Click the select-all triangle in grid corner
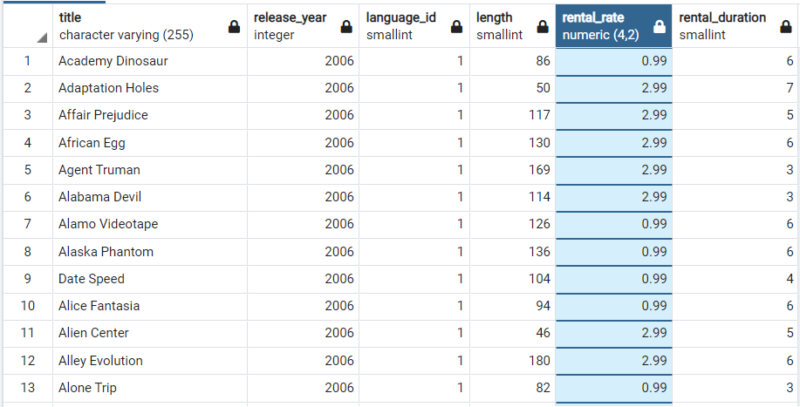The height and width of the screenshot is (407, 800). [42, 37]
